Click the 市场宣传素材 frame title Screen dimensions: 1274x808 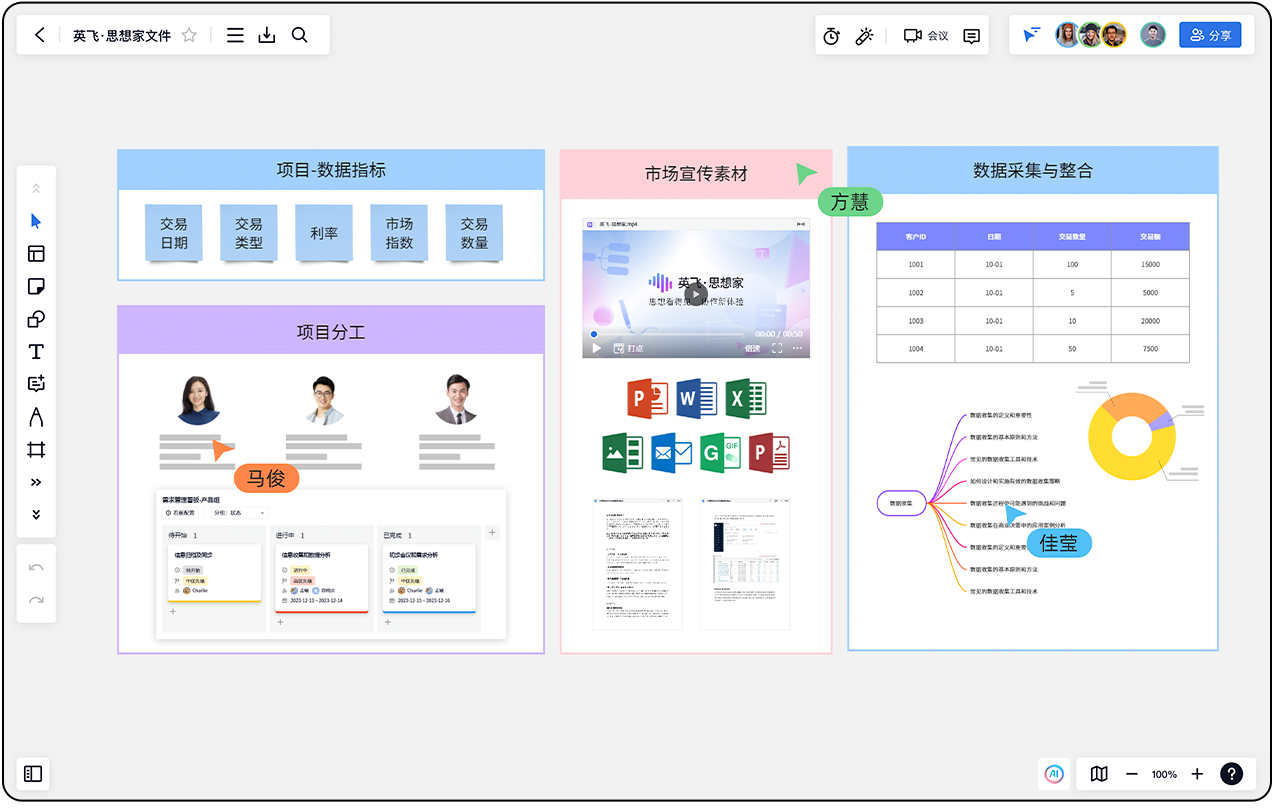(696, 173)
